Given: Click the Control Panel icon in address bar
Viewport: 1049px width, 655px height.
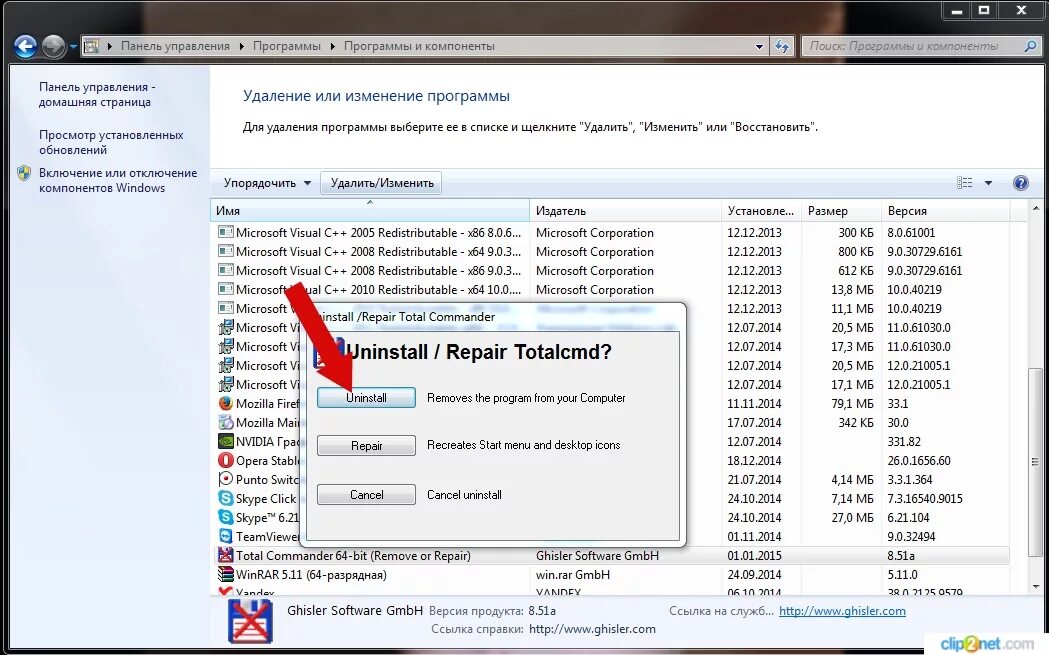Looking at the screenshot, I should point(92,46).
